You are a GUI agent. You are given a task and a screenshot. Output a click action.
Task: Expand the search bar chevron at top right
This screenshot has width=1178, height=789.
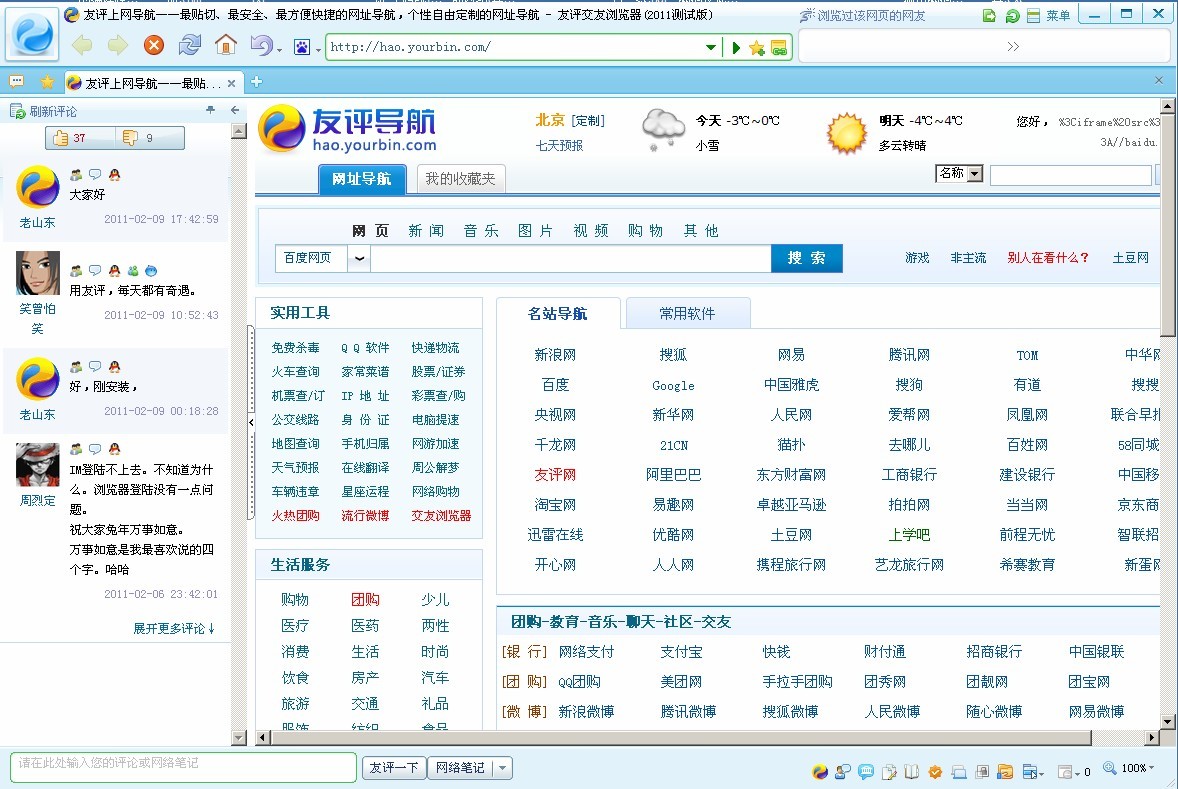click(x=1013, y=47)
